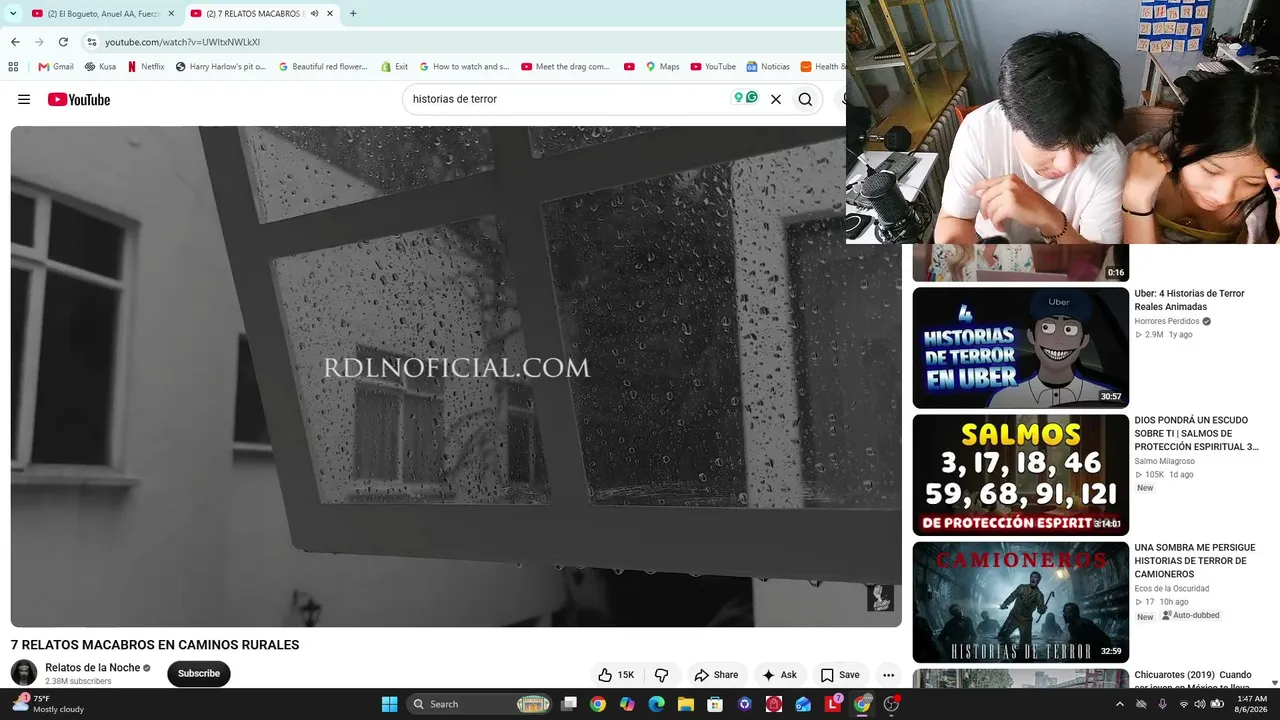
Task: Go to YouTube home via the logo
Action: coord(79,99)
